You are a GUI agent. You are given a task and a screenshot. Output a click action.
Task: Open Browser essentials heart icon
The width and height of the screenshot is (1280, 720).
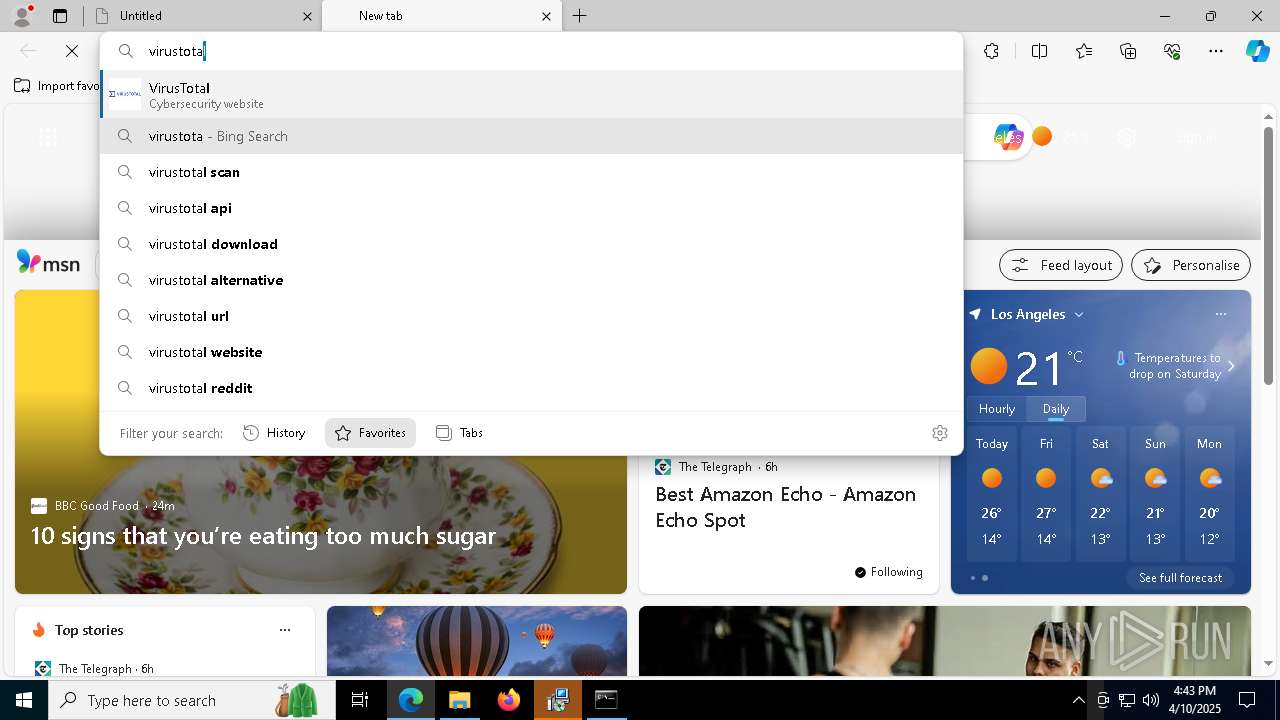(1172, 51)
